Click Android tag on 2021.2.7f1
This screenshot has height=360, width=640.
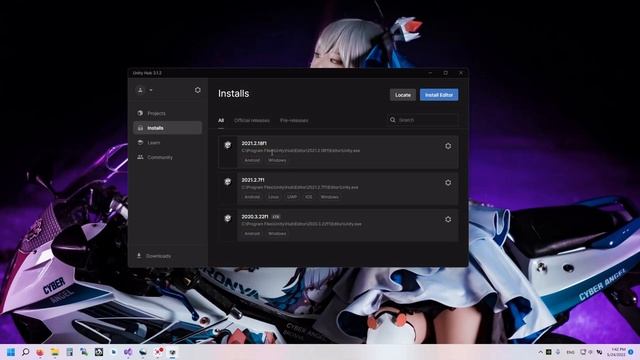[x=252, y=197]
